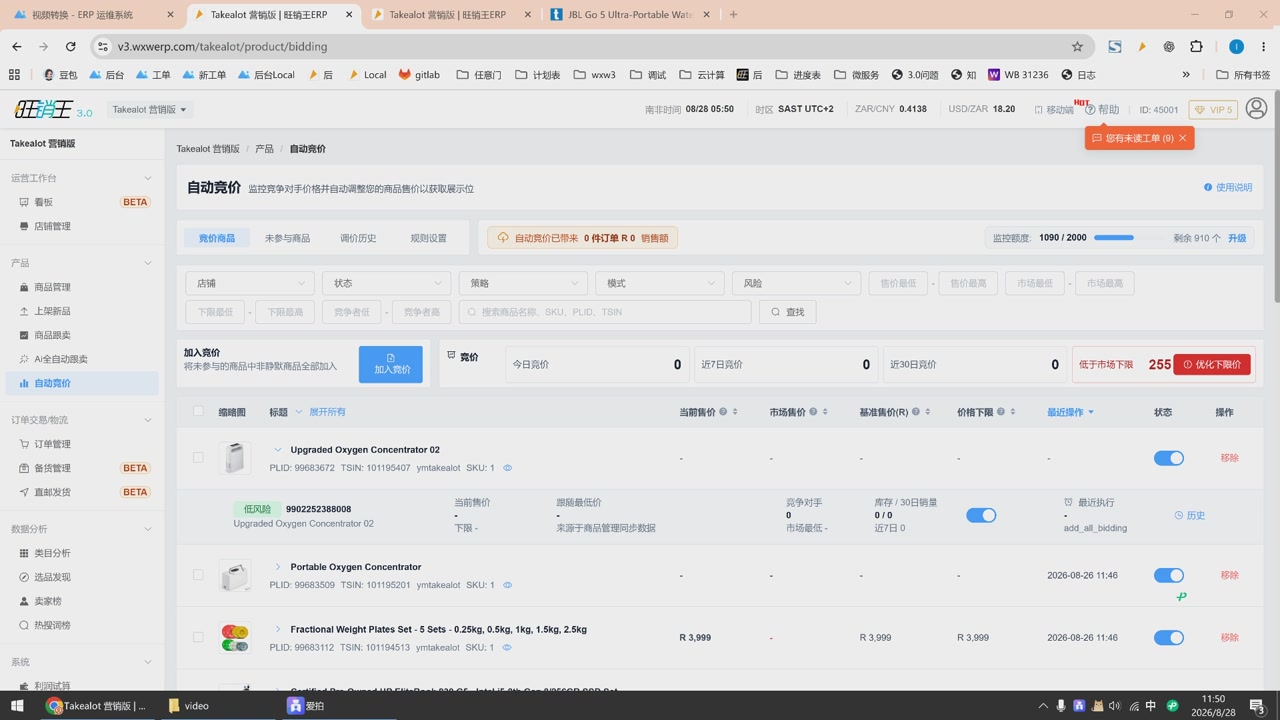Open AI全自动跟卖 in the sidebar
Screen dimensions: 1280x720
[x=82, y=359]
